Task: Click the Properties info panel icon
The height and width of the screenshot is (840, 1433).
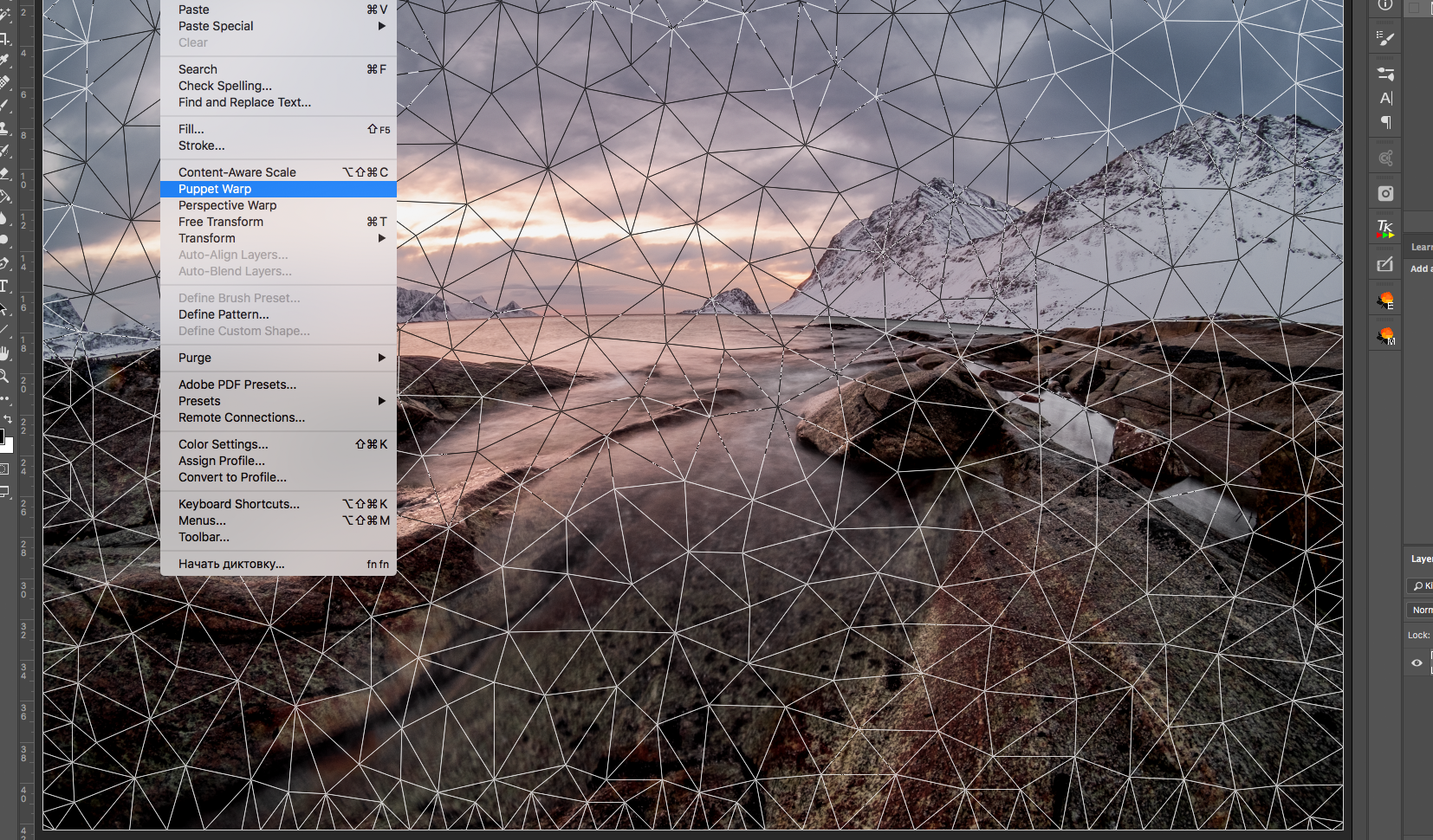Action: pyautogui.click(x=1385, y=5)
